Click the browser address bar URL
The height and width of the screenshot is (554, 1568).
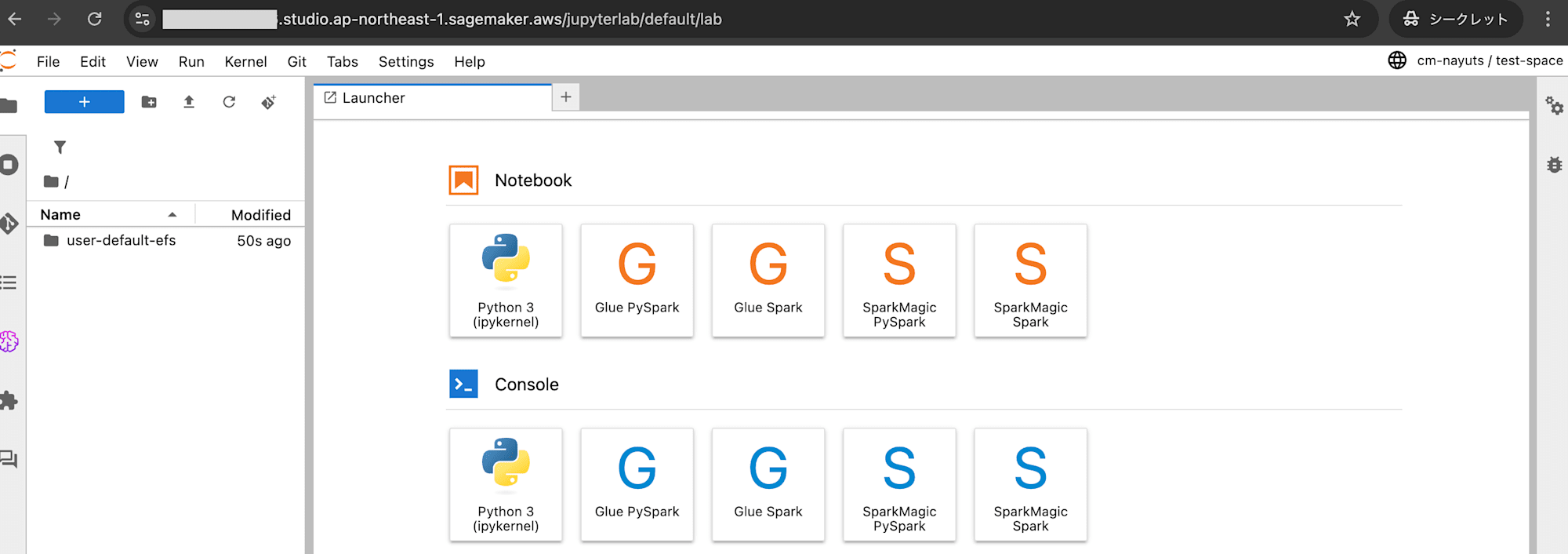click(x=502, y=19)
